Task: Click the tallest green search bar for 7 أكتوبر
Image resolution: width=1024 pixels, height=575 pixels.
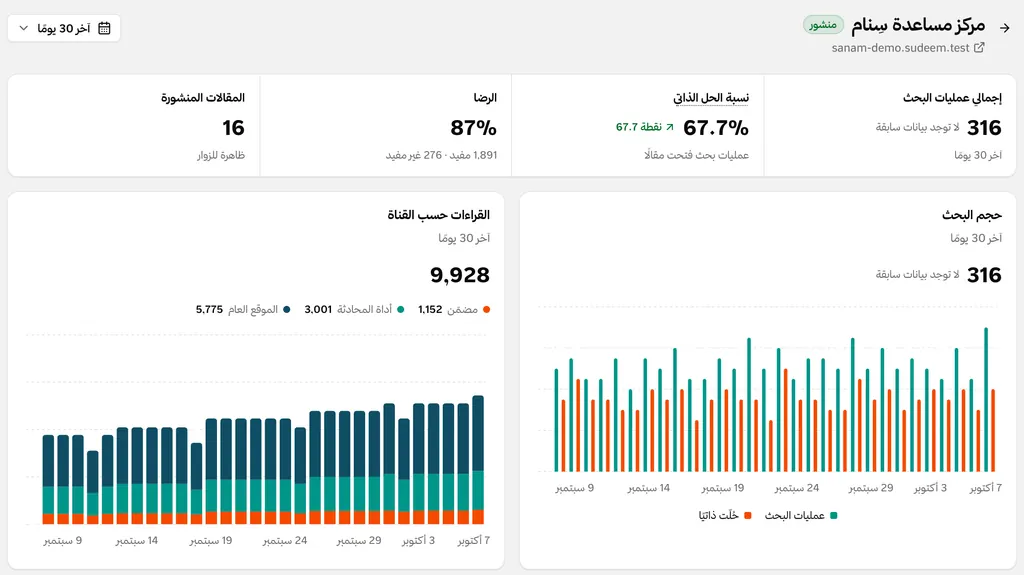Action: point(986,400)
